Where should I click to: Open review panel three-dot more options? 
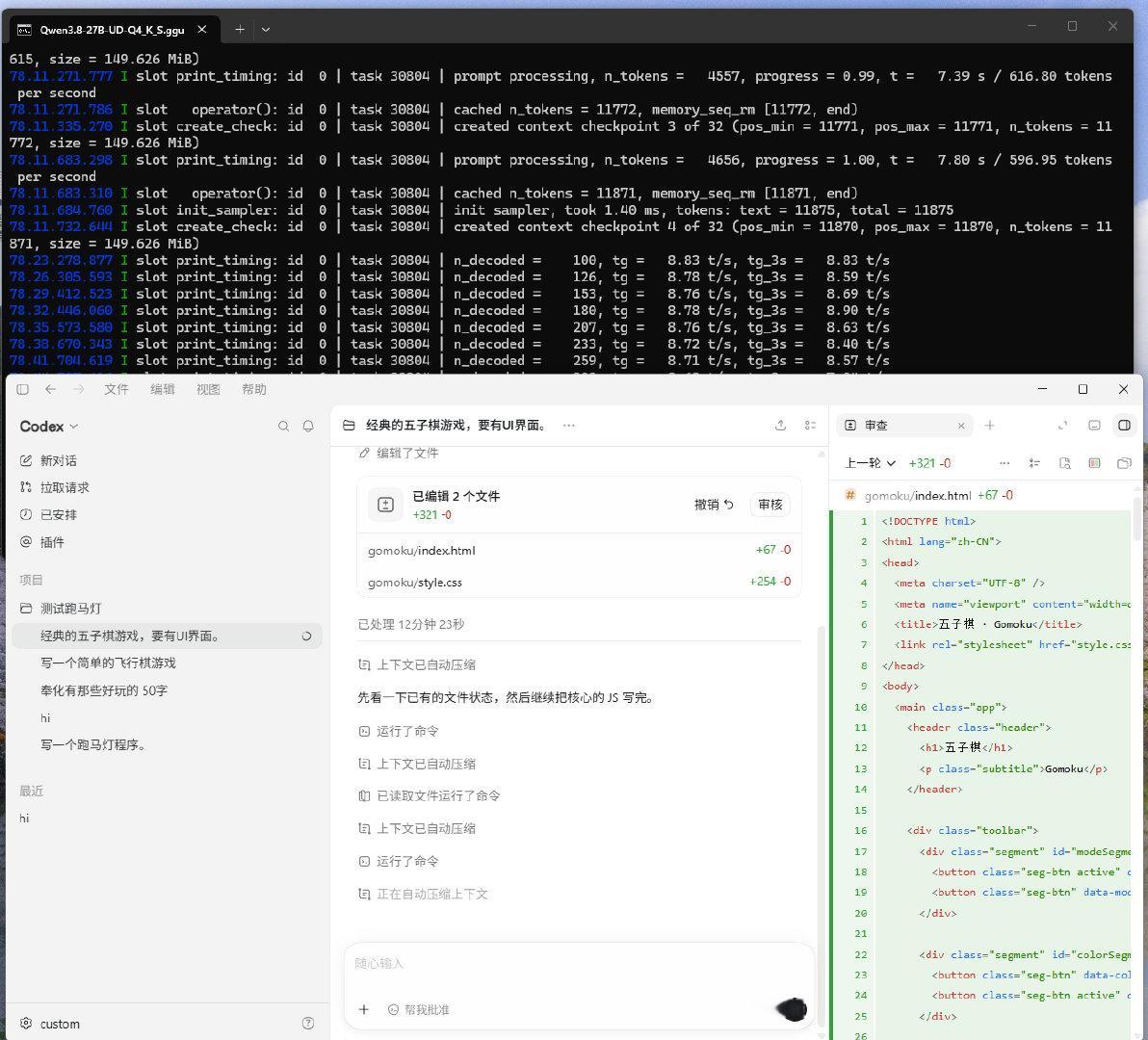tap(1004, 463)
